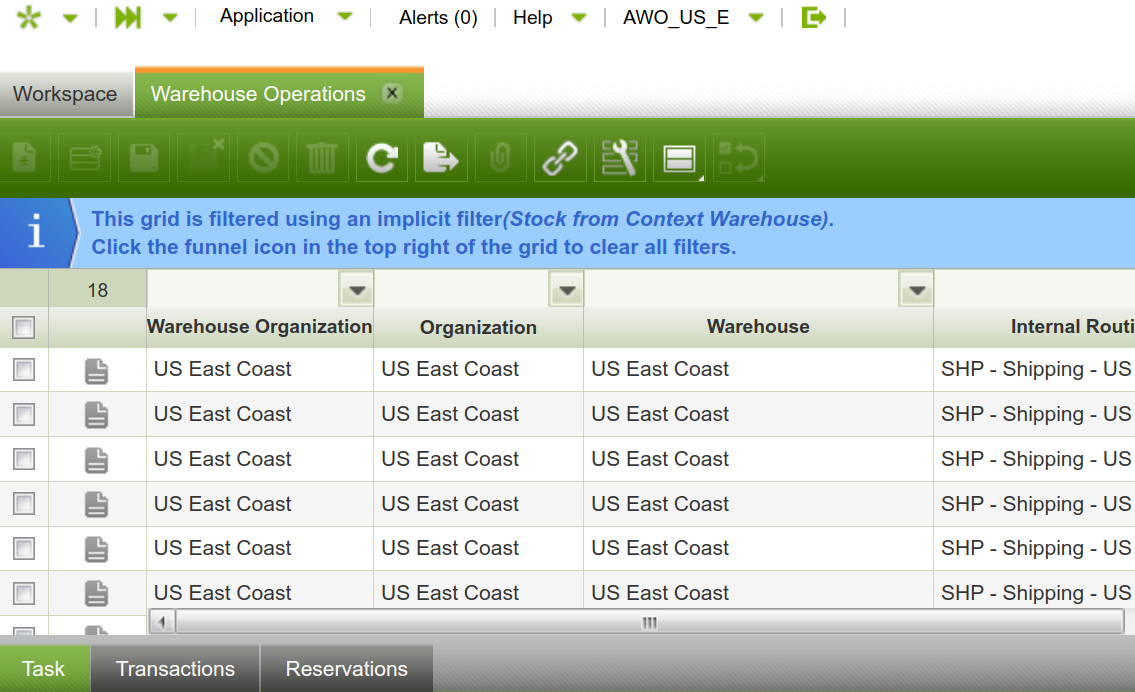This screenshot has height=692, width=1135.
Task: Click the Alerts (0) link
Action: (438, 18)
